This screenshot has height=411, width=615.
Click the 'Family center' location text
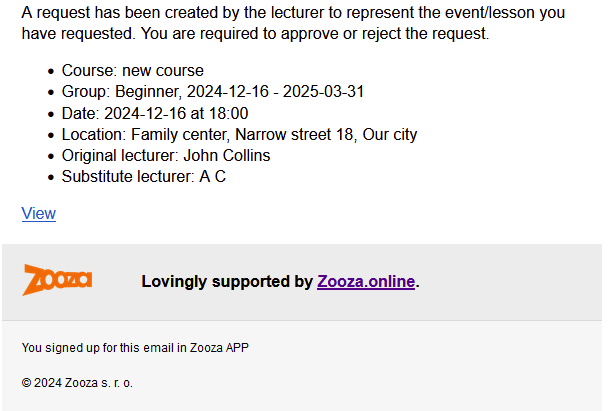point(180,135)
